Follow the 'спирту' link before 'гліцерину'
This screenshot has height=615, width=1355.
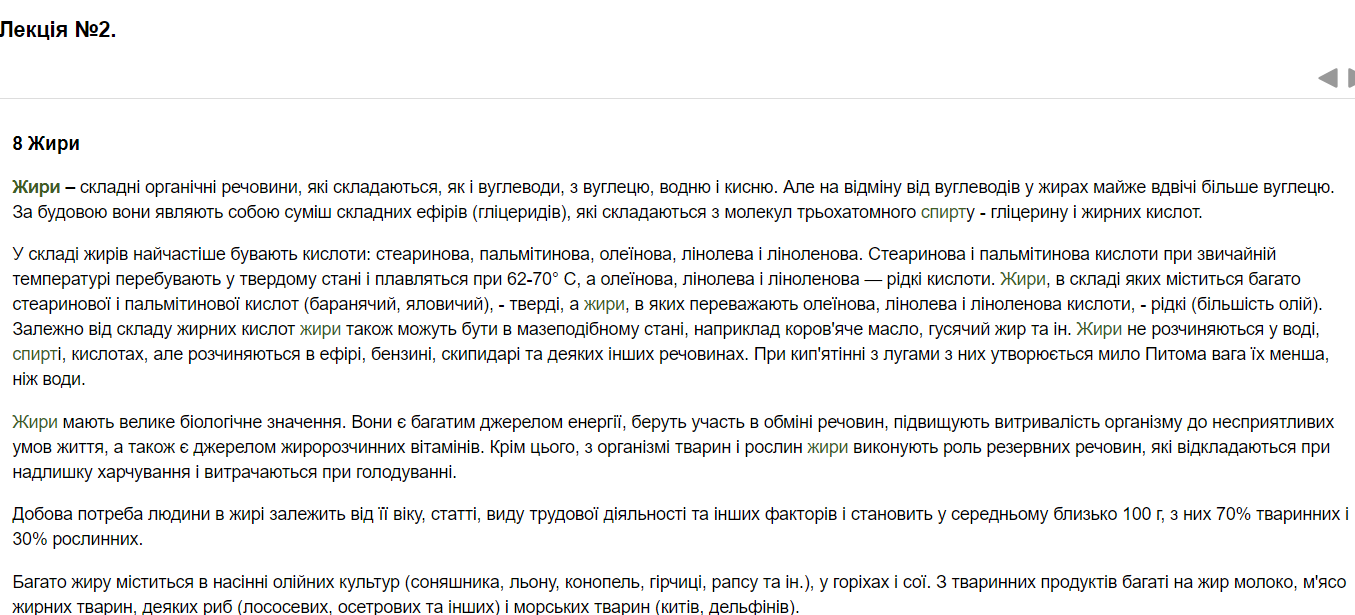coord(946,212)
